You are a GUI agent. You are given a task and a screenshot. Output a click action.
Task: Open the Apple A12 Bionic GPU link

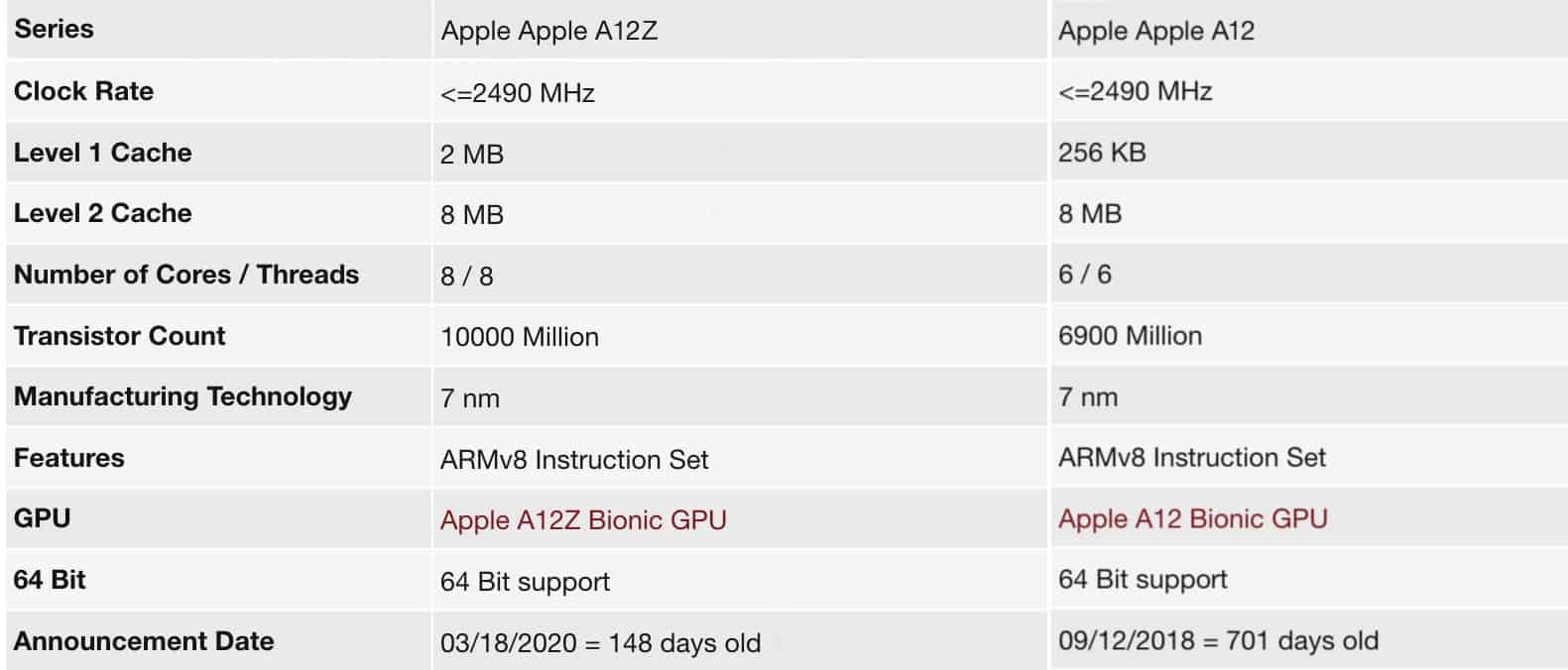point(1192,518)
